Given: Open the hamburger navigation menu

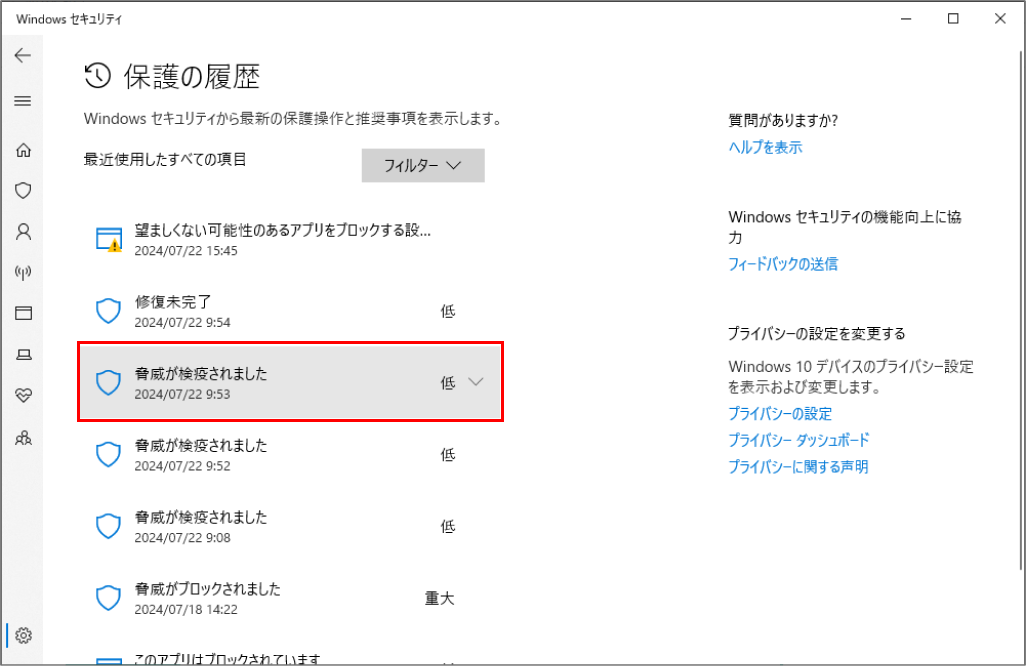Looking at the screenshot, I should pos(23,101).
